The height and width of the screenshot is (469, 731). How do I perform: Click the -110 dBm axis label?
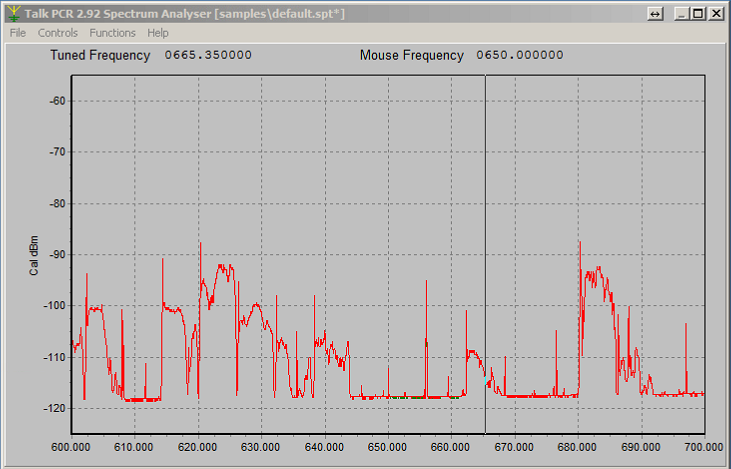coord(55,358)
